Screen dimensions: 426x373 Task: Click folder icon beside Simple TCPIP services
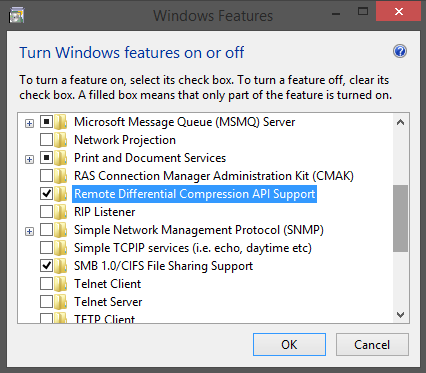61,248
